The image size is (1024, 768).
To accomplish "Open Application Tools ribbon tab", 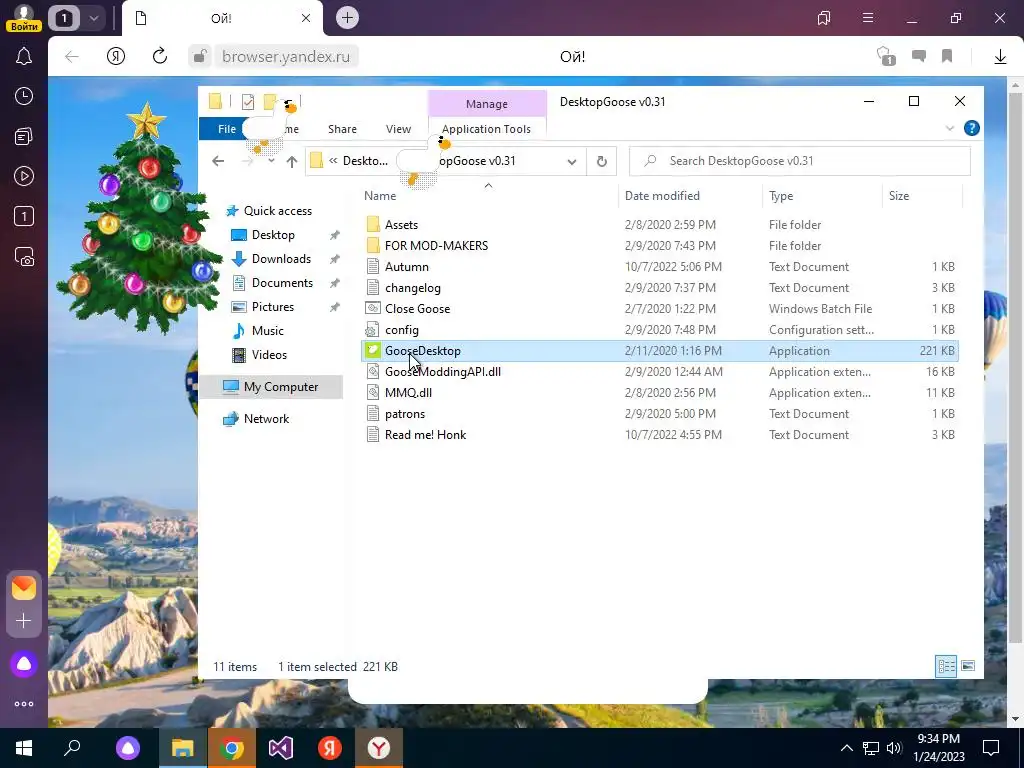I will (487, 129).
